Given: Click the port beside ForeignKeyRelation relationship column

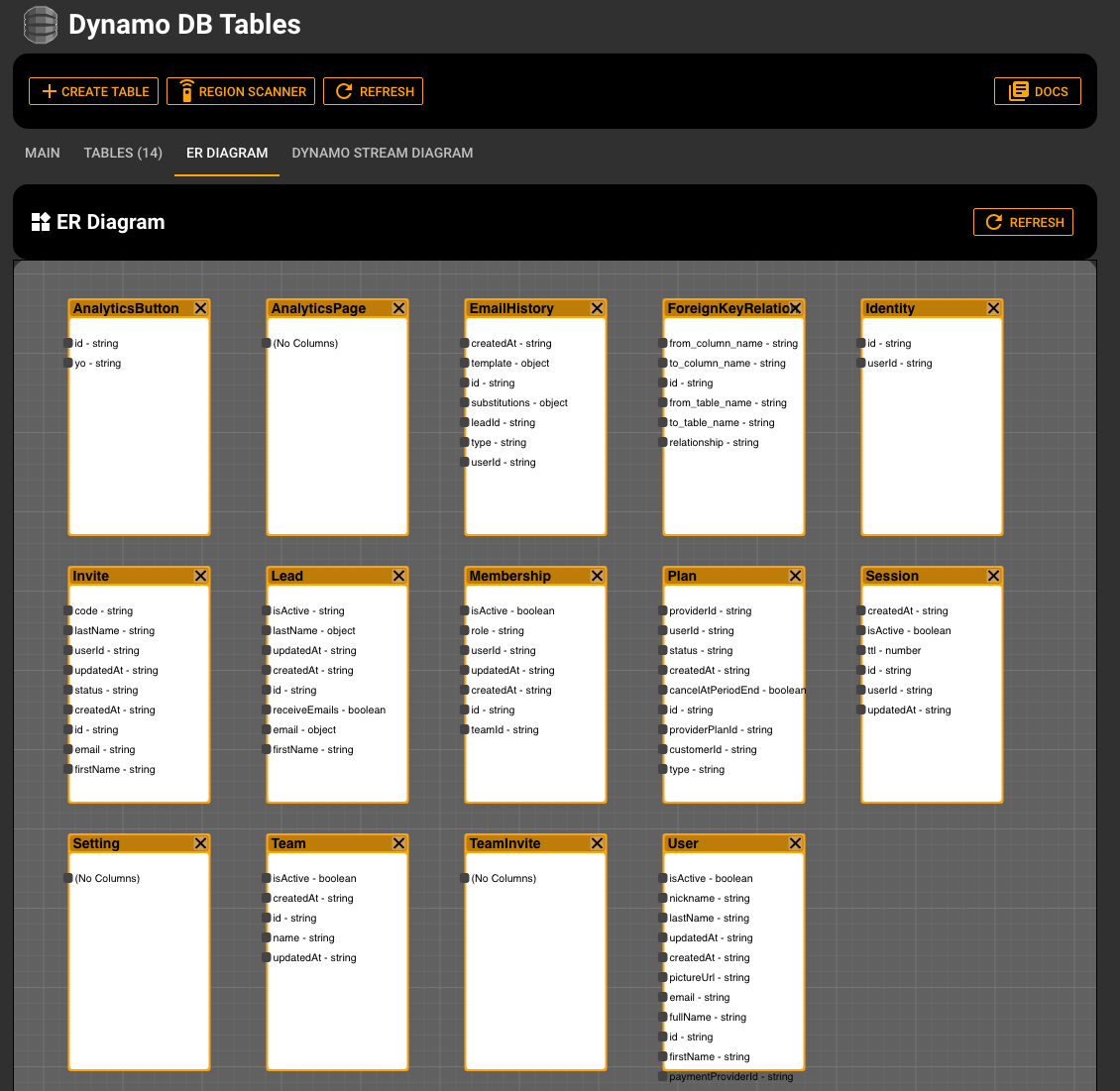Looking at the screenshot, I should 663,443.
